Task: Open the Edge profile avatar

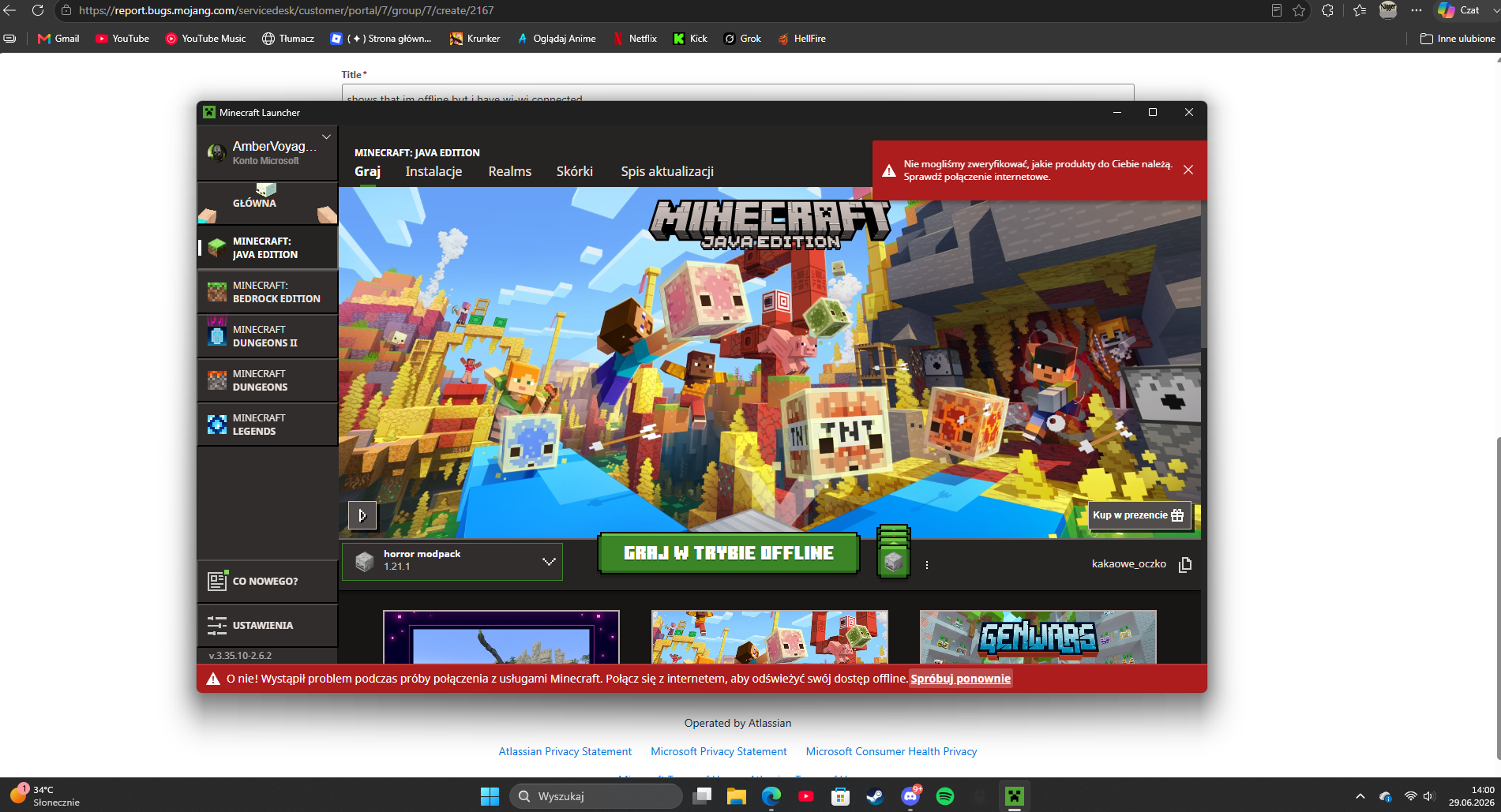Action: (x=1388, y=10)
